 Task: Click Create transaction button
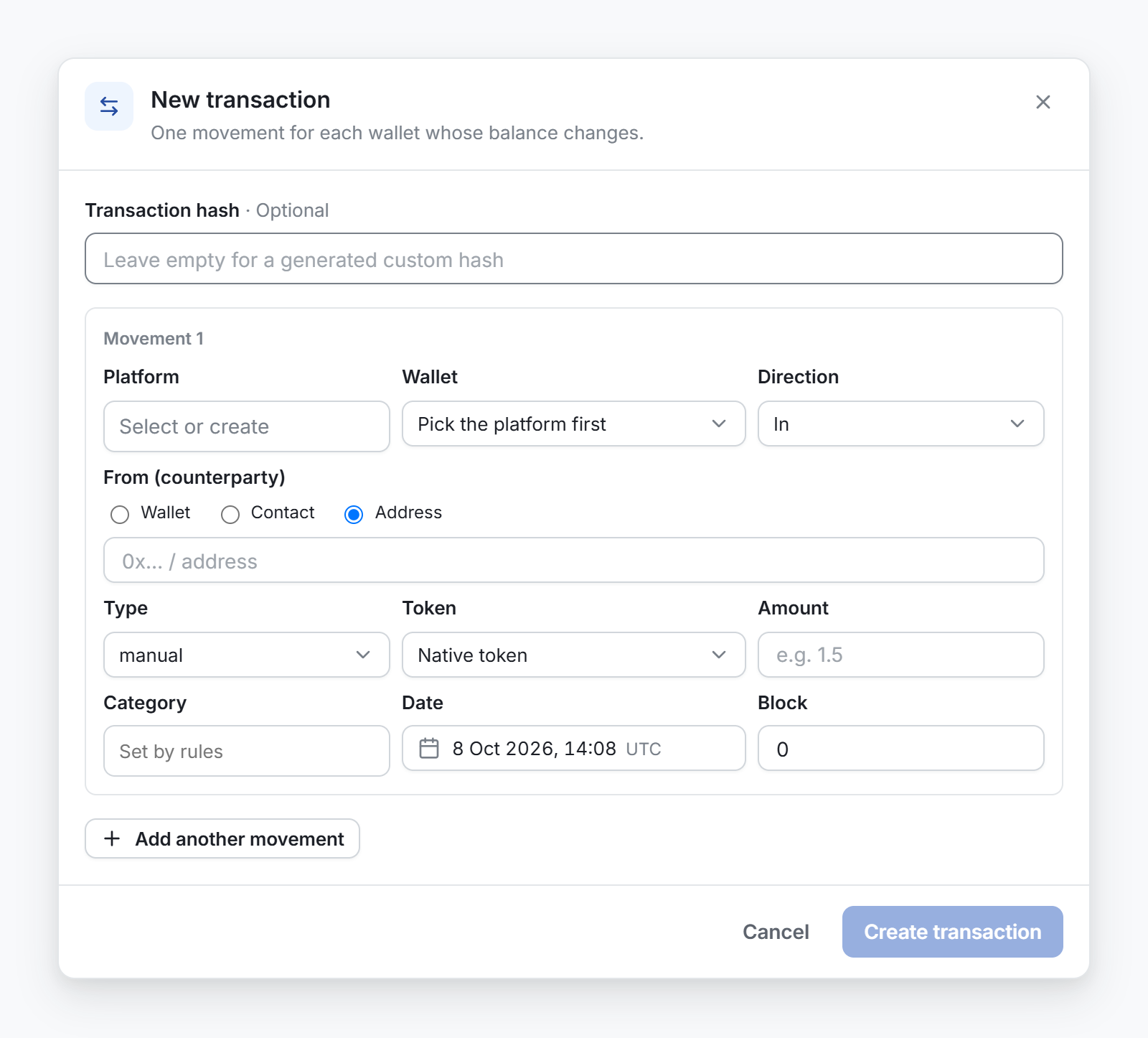point(952,932)
